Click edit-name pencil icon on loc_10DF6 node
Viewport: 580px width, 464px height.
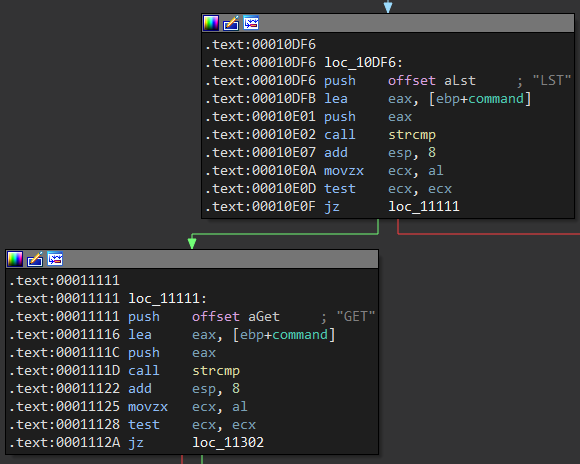[x=231, y=23]
